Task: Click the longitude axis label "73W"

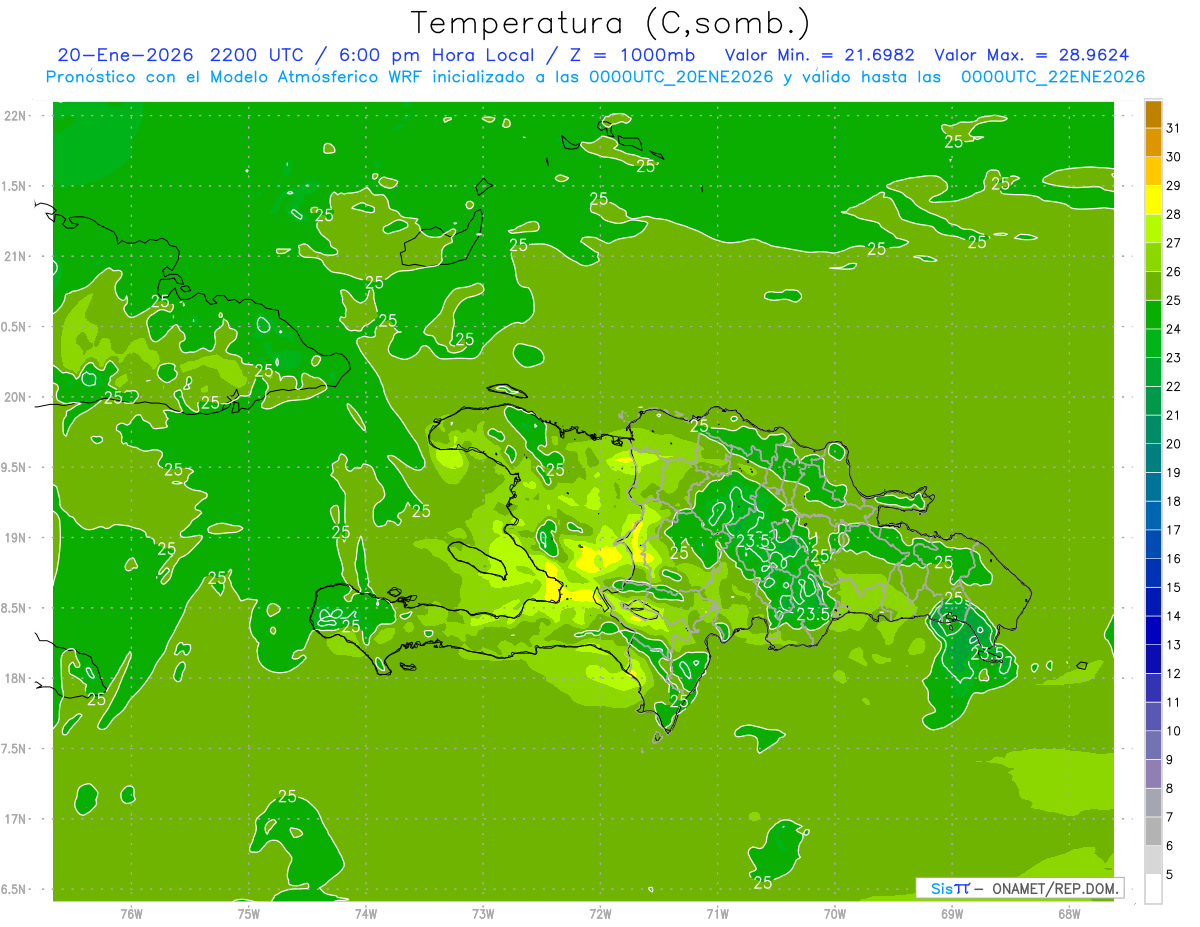Action: point(483,913)
